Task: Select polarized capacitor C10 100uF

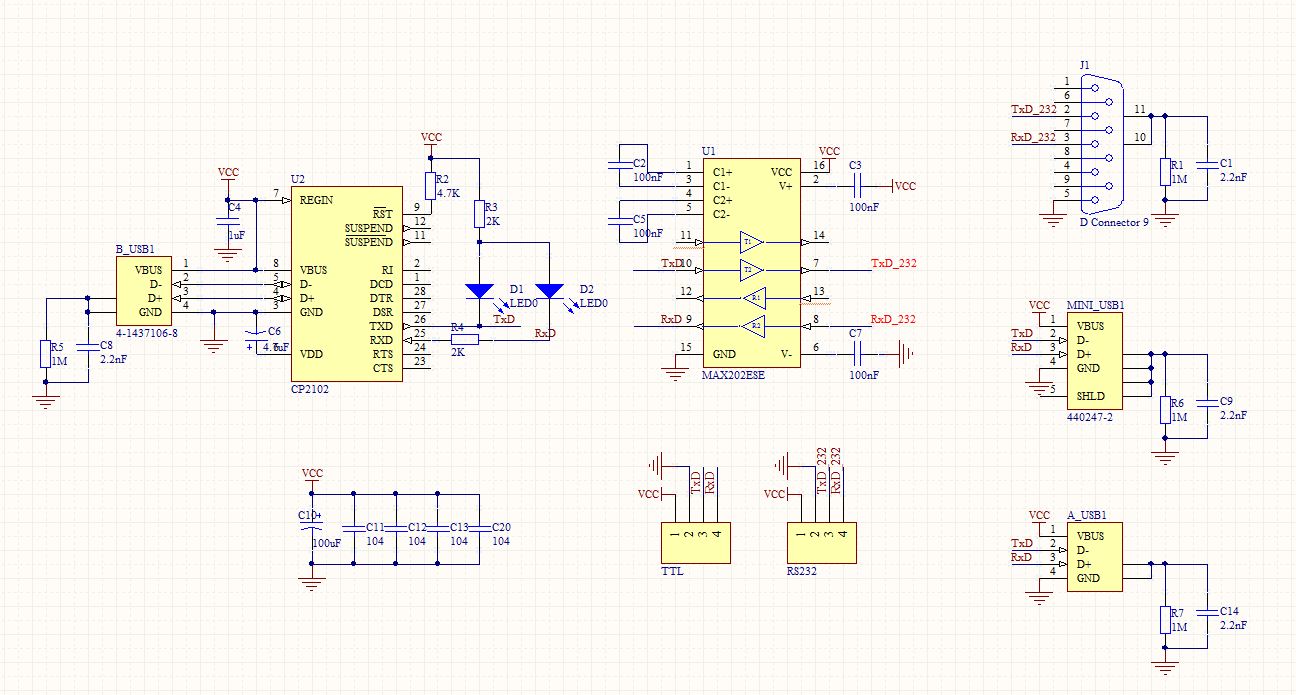Action: click(312, 525)
